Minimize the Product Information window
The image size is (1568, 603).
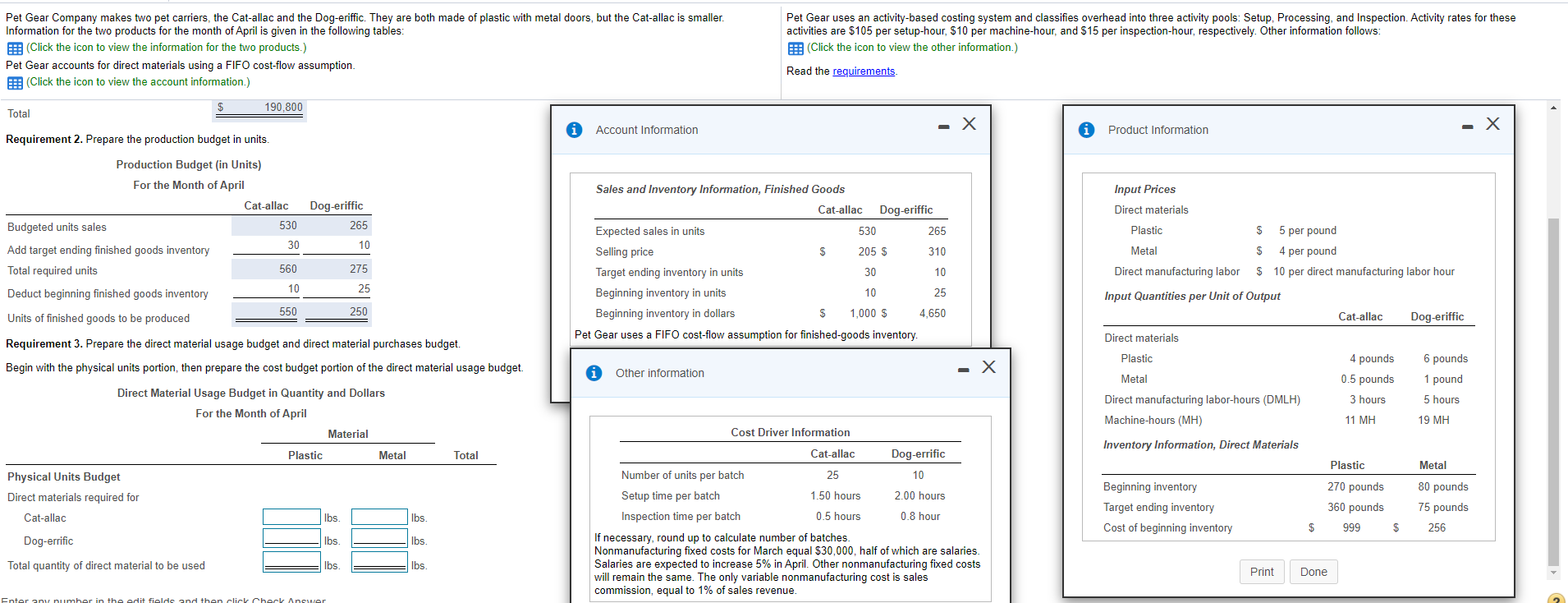[x=1468, y=127]
